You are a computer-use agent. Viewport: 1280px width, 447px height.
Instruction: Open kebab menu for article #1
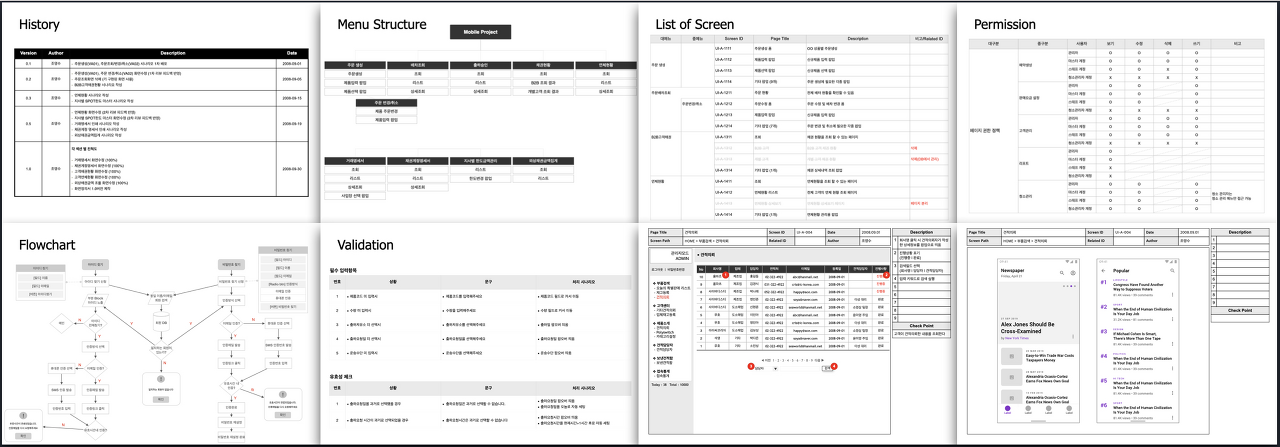tap(1172, 295)
